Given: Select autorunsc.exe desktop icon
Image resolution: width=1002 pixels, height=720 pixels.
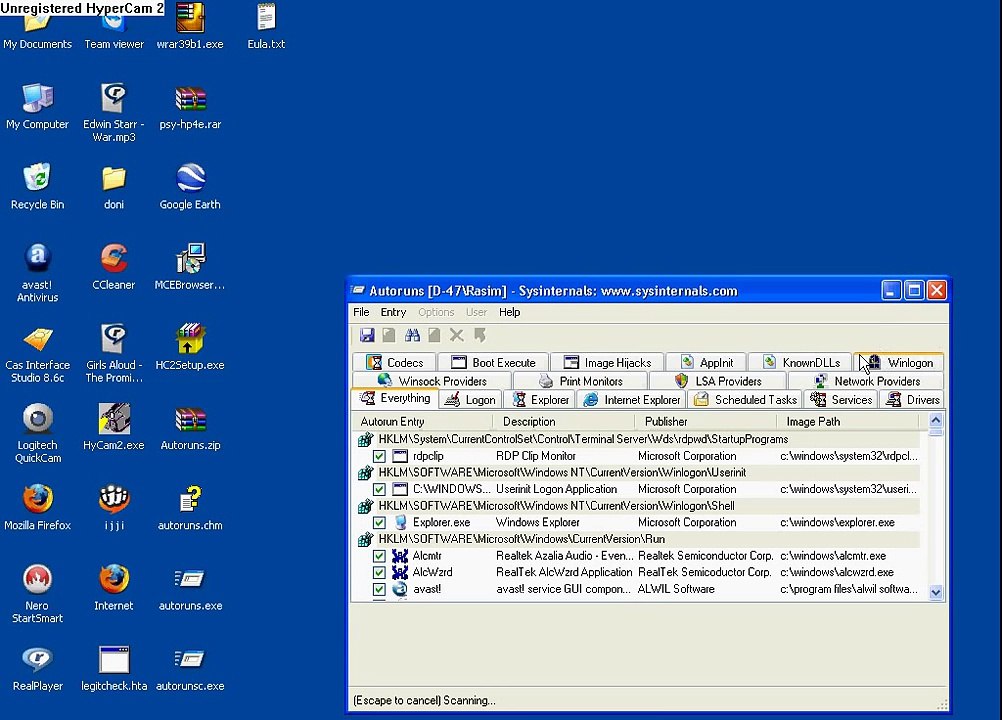Looking at the screenshot, I should tap(190, 668).
